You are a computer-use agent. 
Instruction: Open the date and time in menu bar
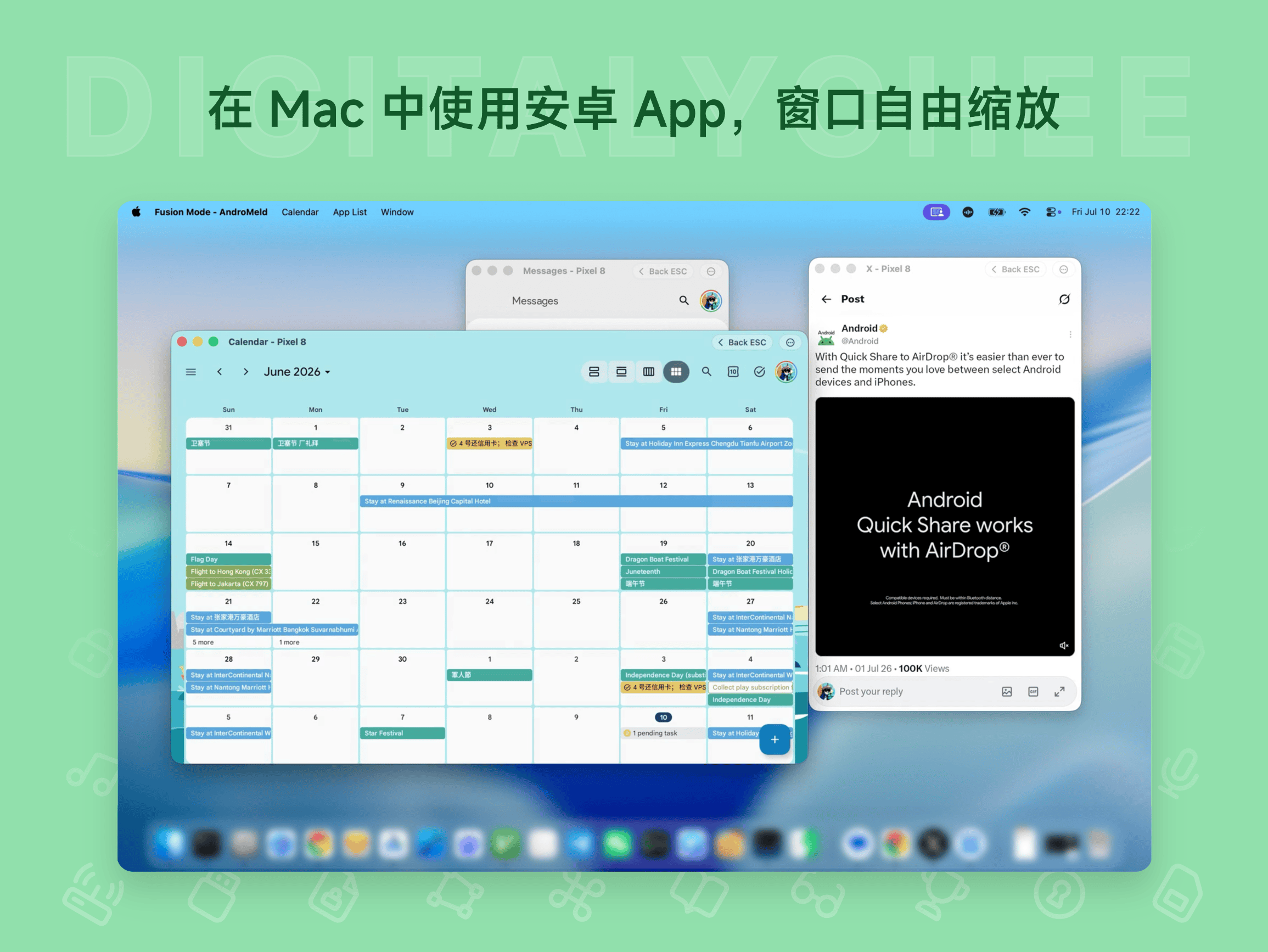pyautogui.click(x=1106, y=212)
